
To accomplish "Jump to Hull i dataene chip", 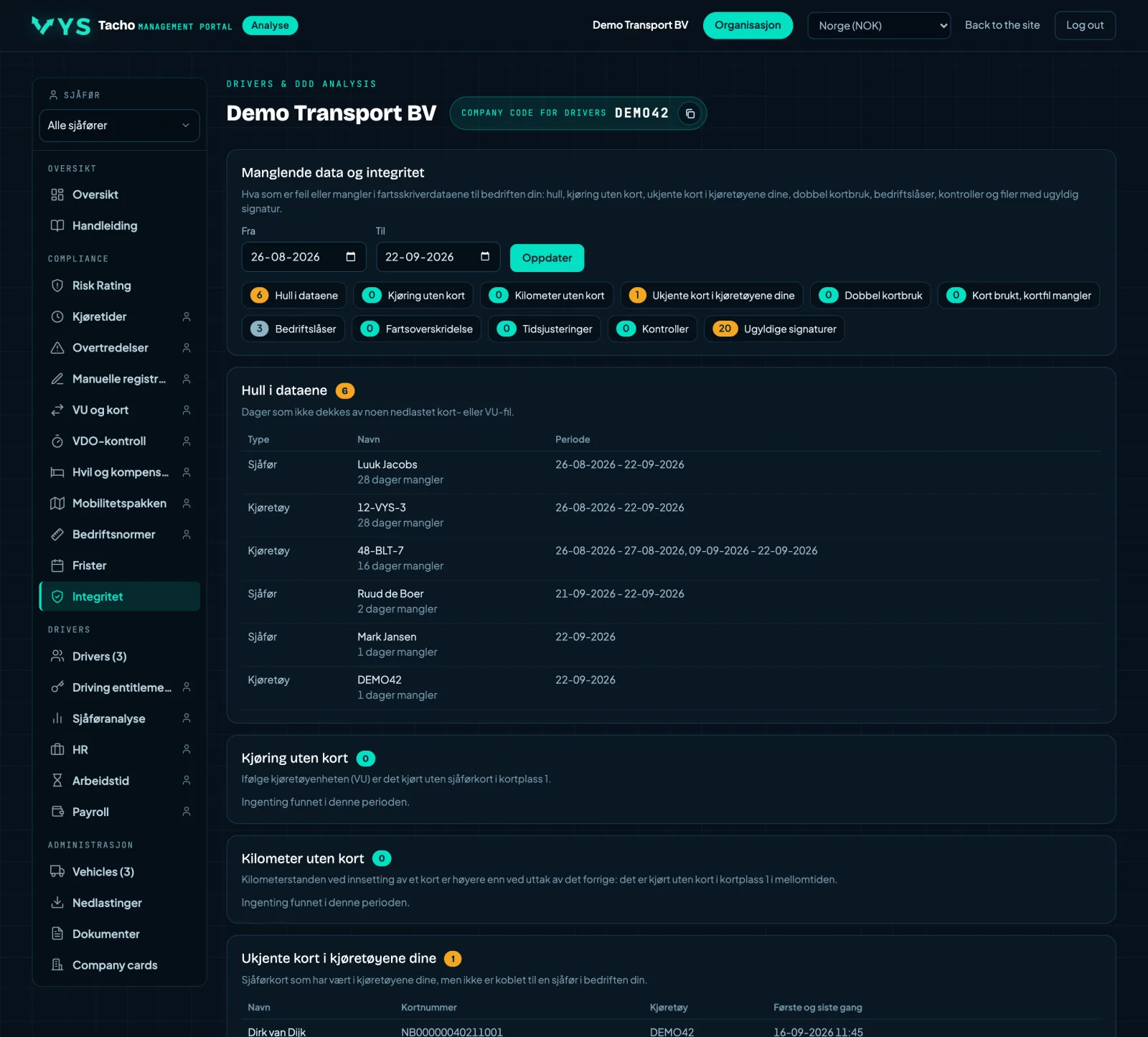I will pyautogui.click(x=294, y=296).
